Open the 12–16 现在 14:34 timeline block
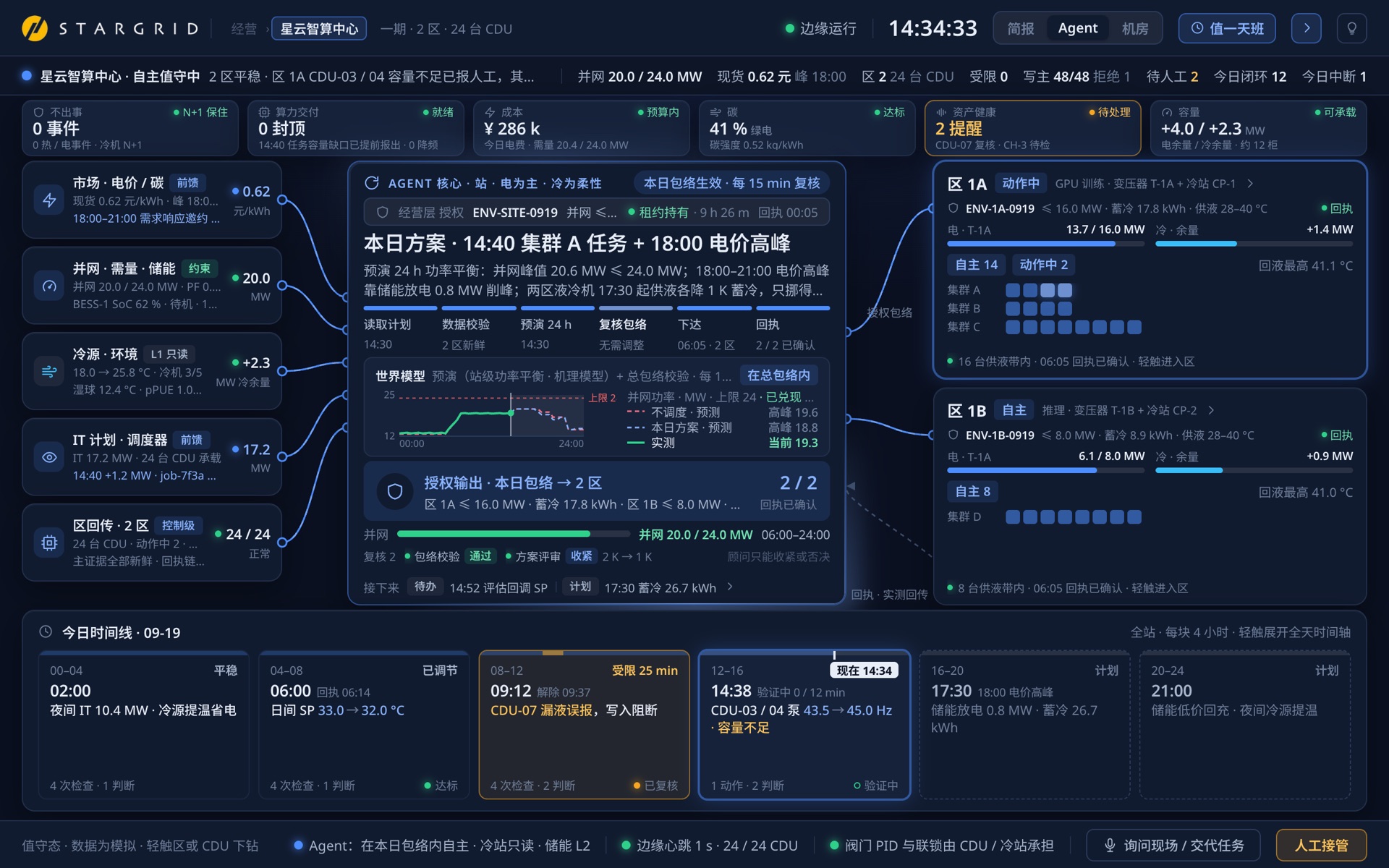Viewport: 1389px width, 868px height. [804, 725]
